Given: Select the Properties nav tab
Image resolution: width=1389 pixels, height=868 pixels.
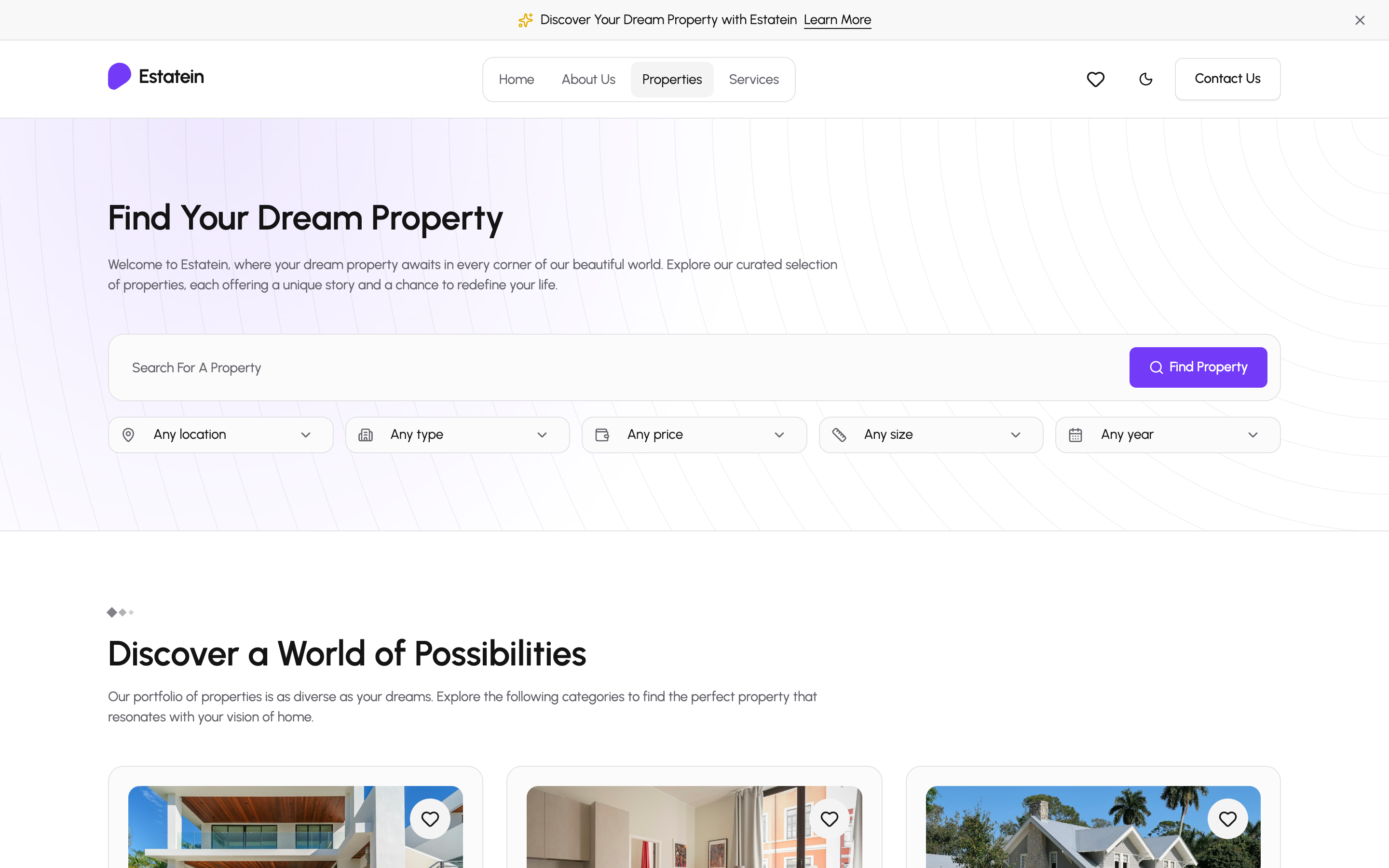Looking at the screenshot, I should click(x=672, y=79).
